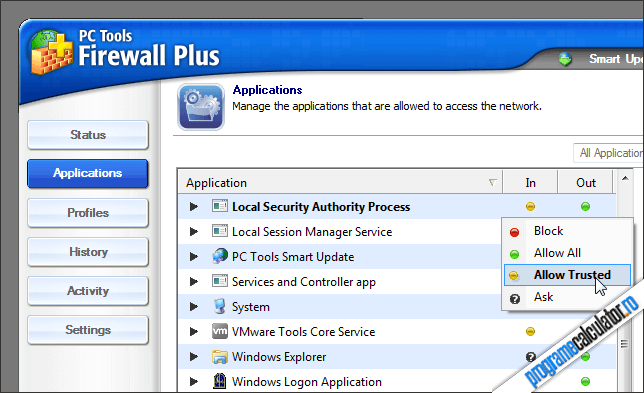Expand Windows Logon Application row

194,382
